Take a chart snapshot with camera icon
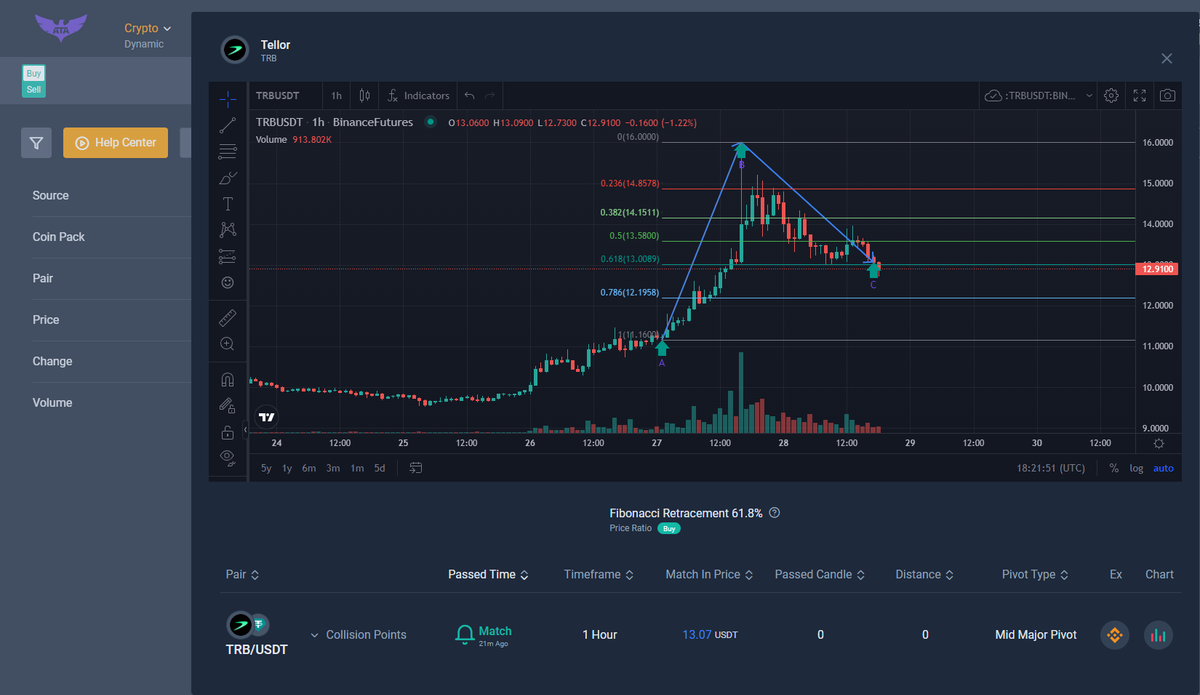 1167,96
